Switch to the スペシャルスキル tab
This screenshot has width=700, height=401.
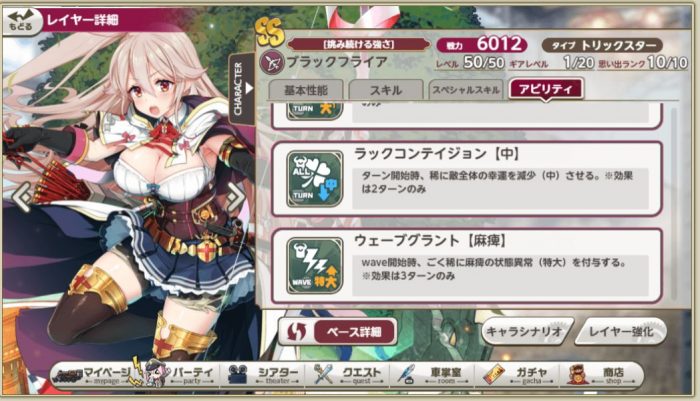coord(466,90)
